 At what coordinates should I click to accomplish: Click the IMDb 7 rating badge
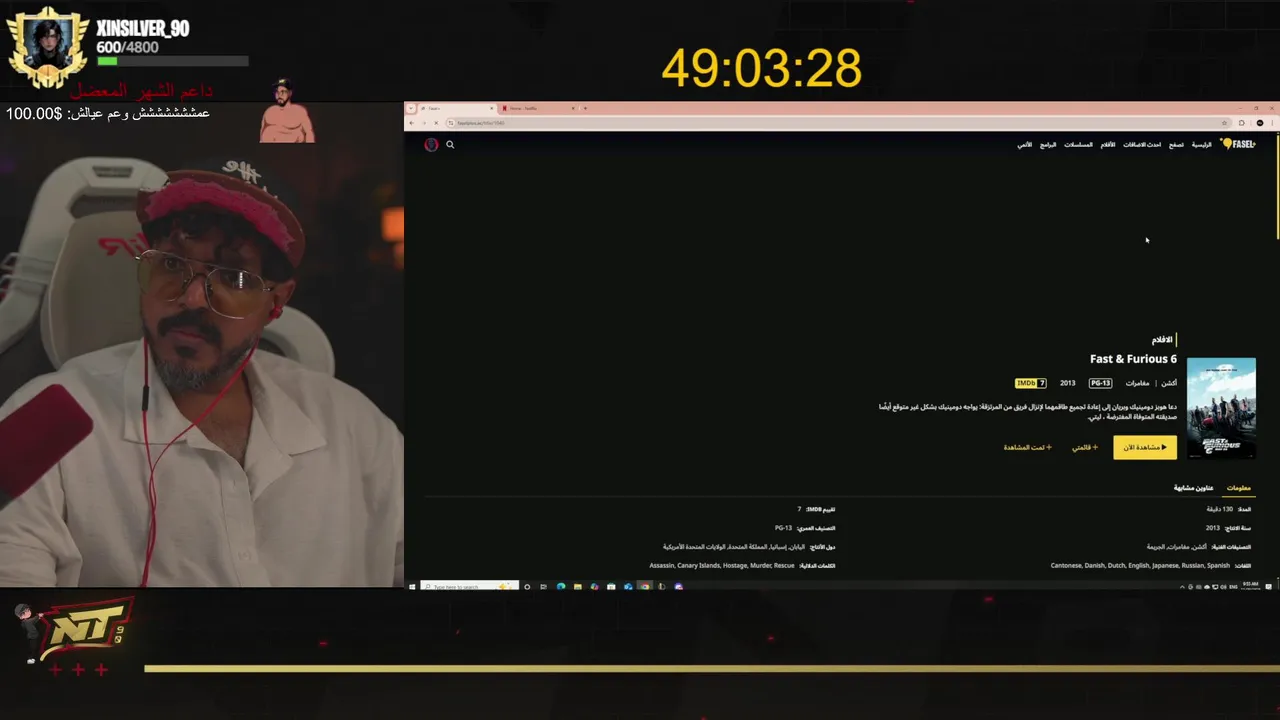point(1030,383)
